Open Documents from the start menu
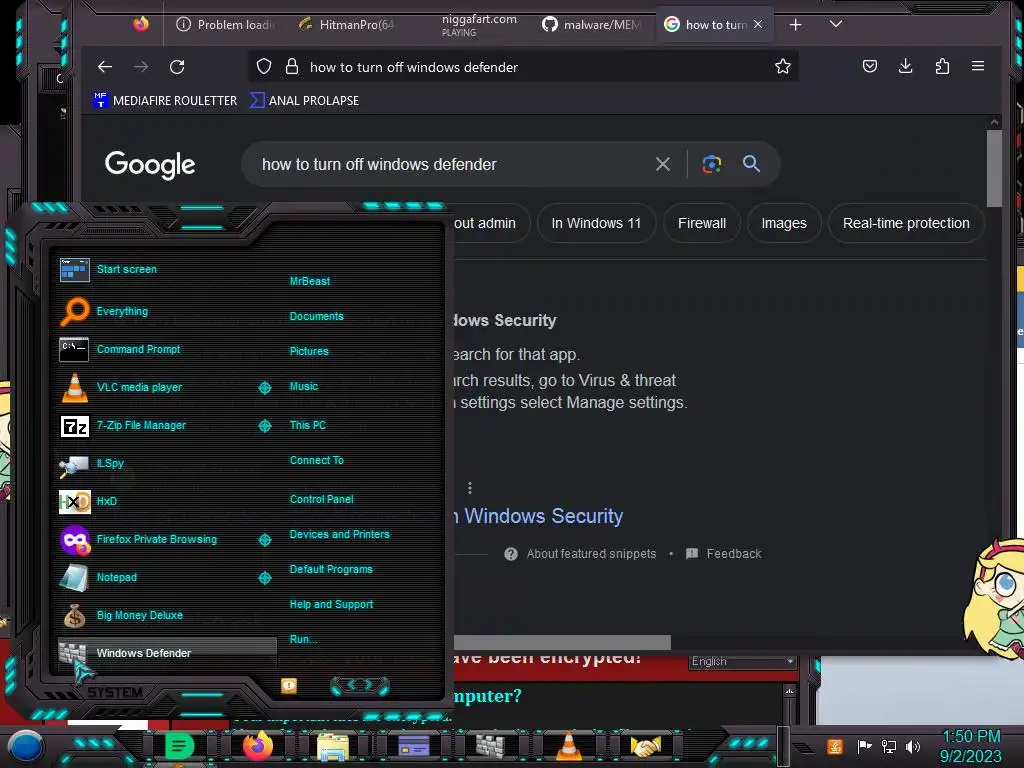The height and width of the screenshot is (768, 1024). [x=316, y=316]
